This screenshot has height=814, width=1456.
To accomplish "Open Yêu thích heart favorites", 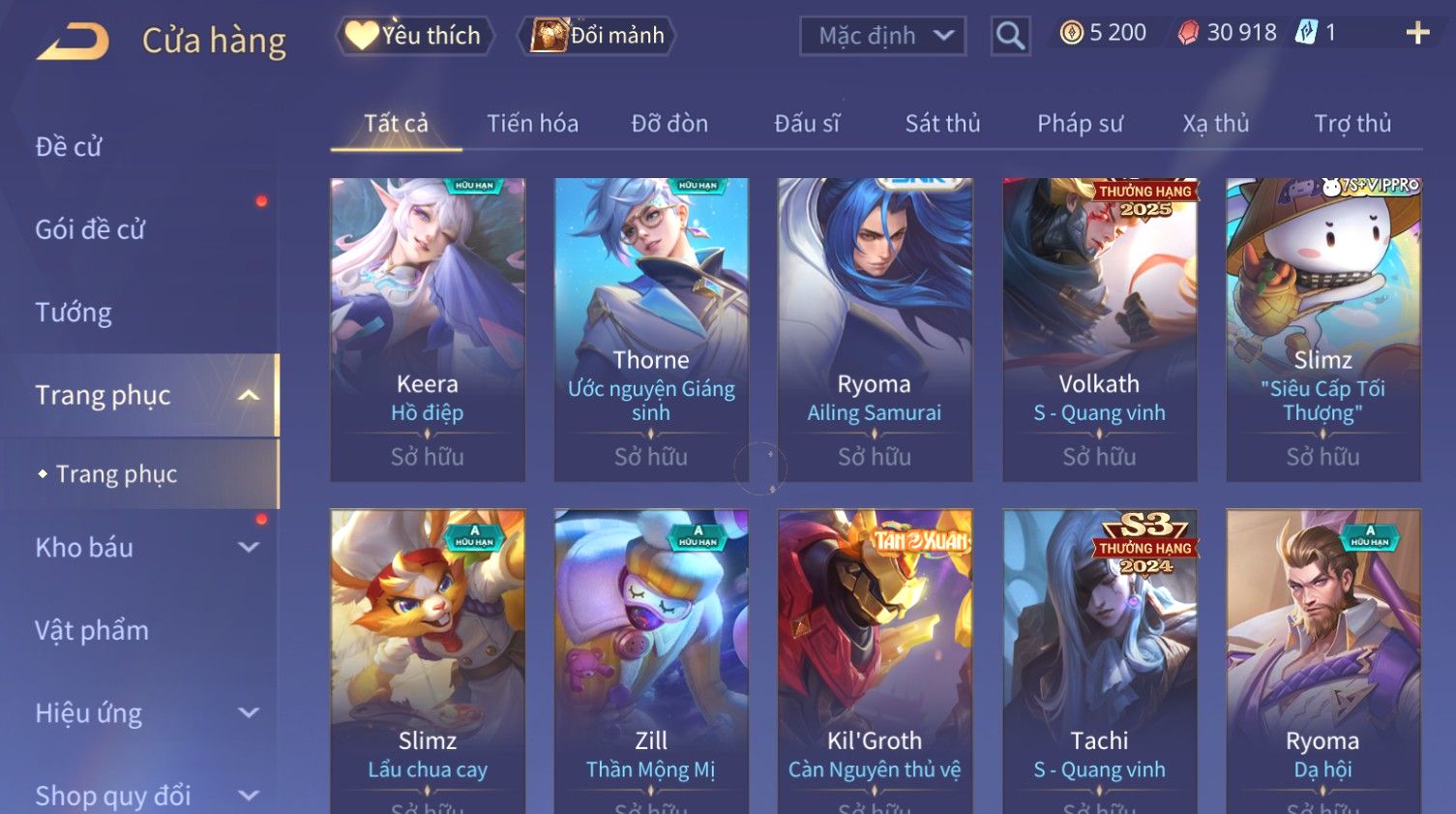I will click(414, 36).
